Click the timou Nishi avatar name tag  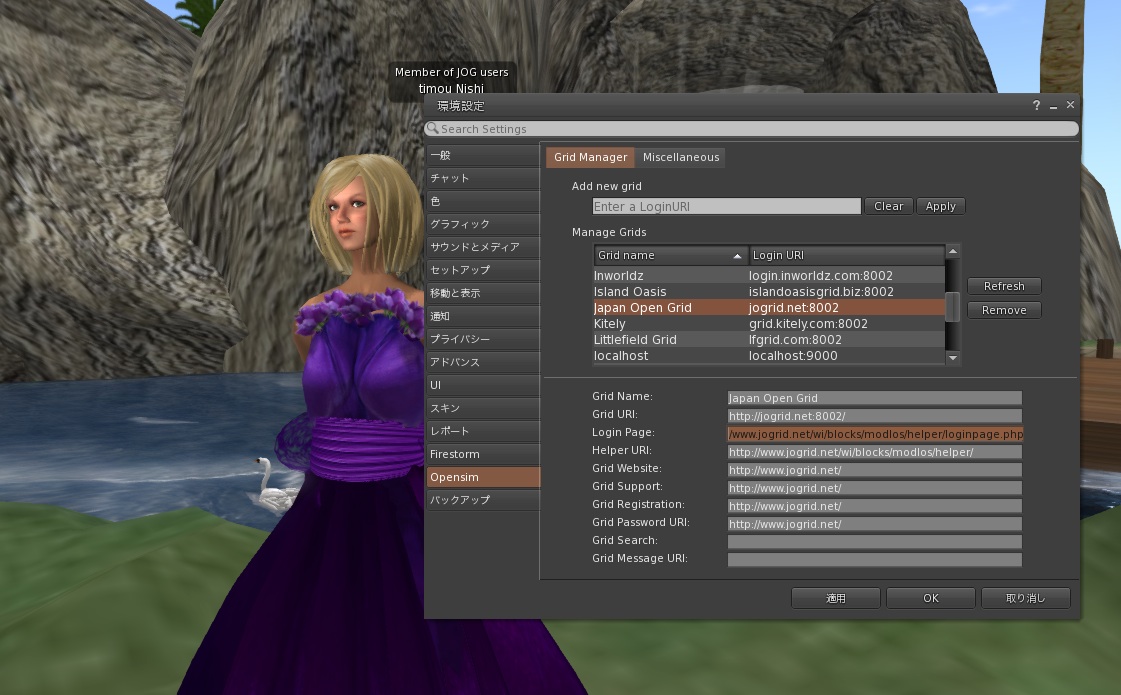pos(451,89)
